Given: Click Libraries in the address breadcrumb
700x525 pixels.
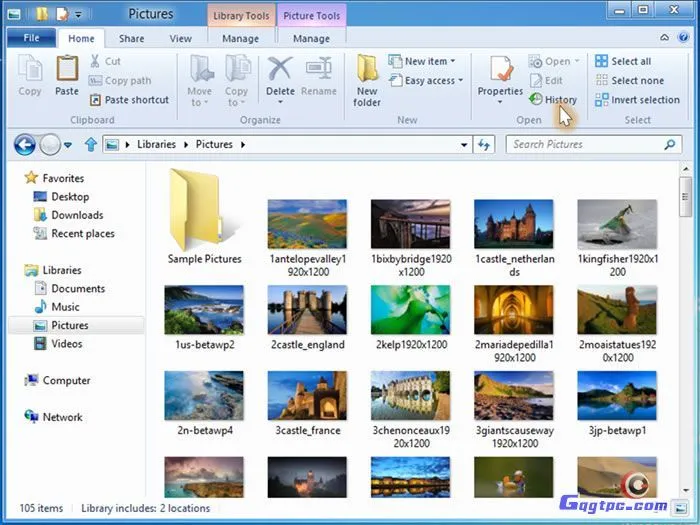Looking at the screenshot, I should point(156,145).
